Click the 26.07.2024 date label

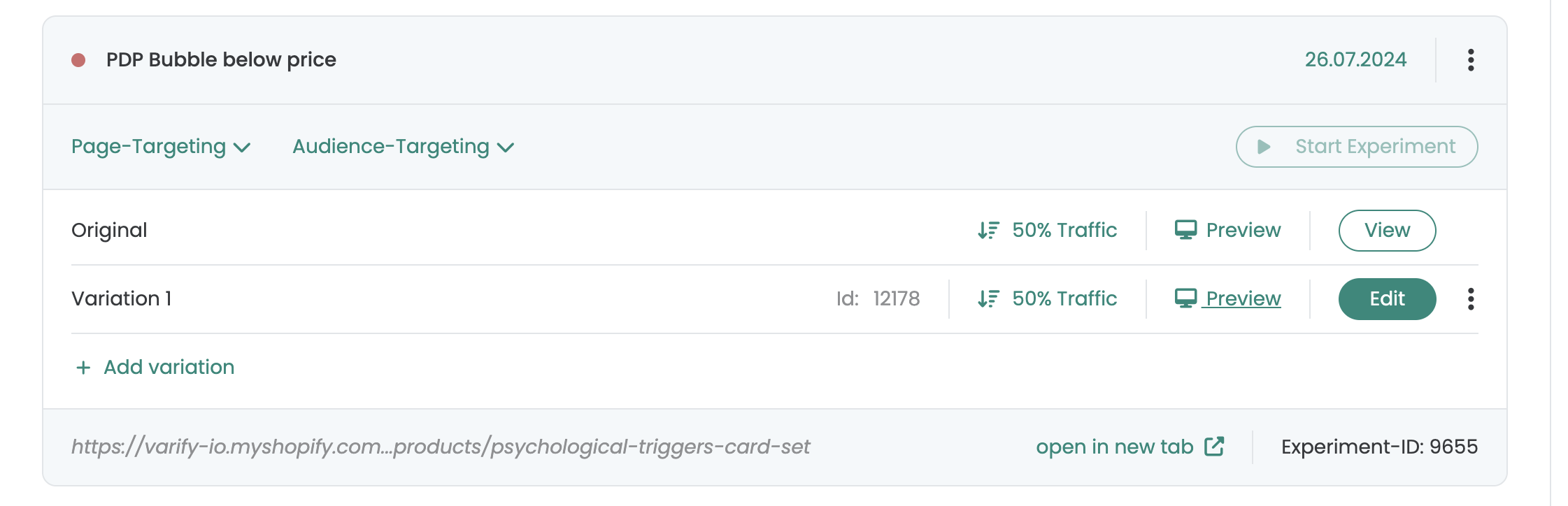coord(1355,60)
